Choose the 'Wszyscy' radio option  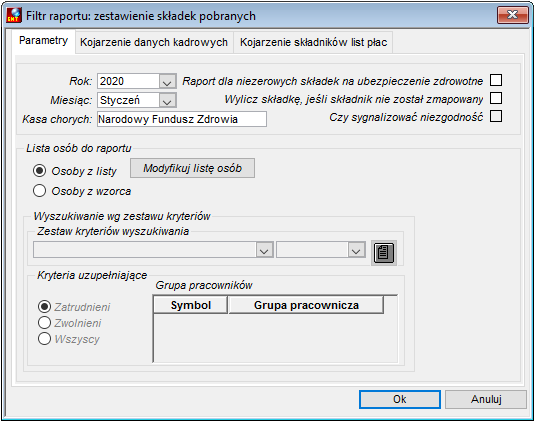click(x=44, y=339)
